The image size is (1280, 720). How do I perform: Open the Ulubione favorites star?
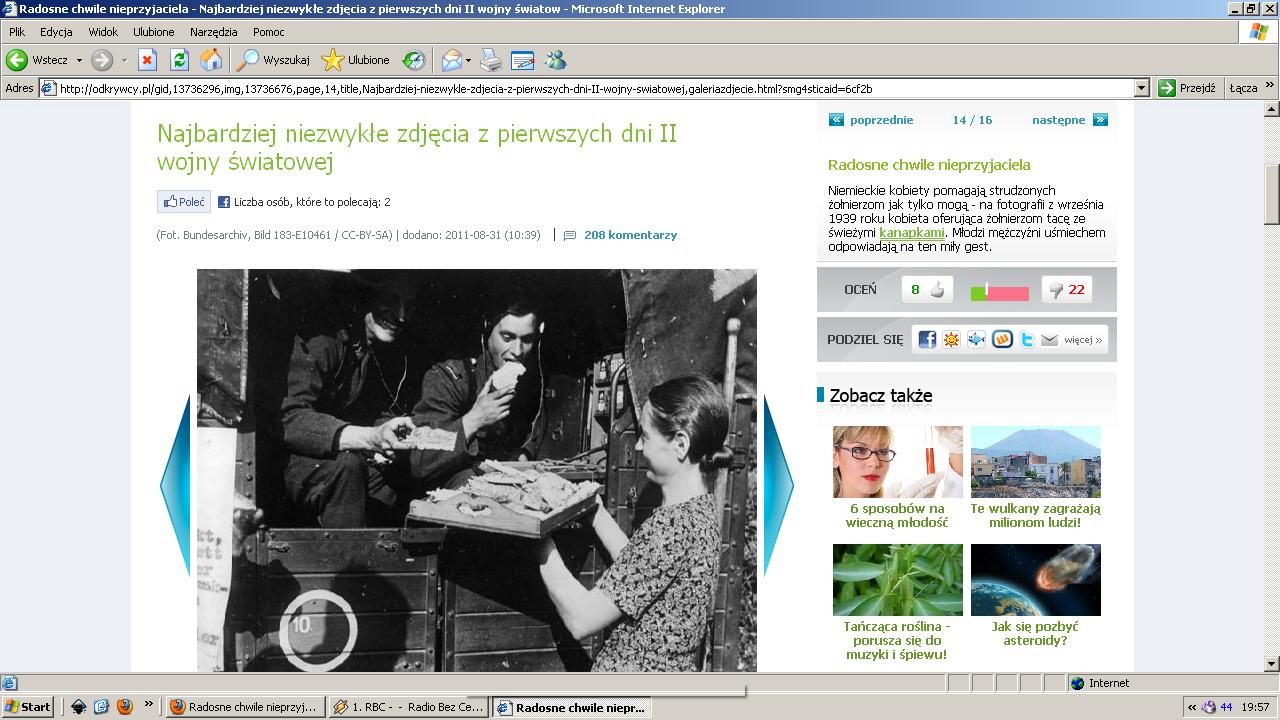click(x=356, y=60)
